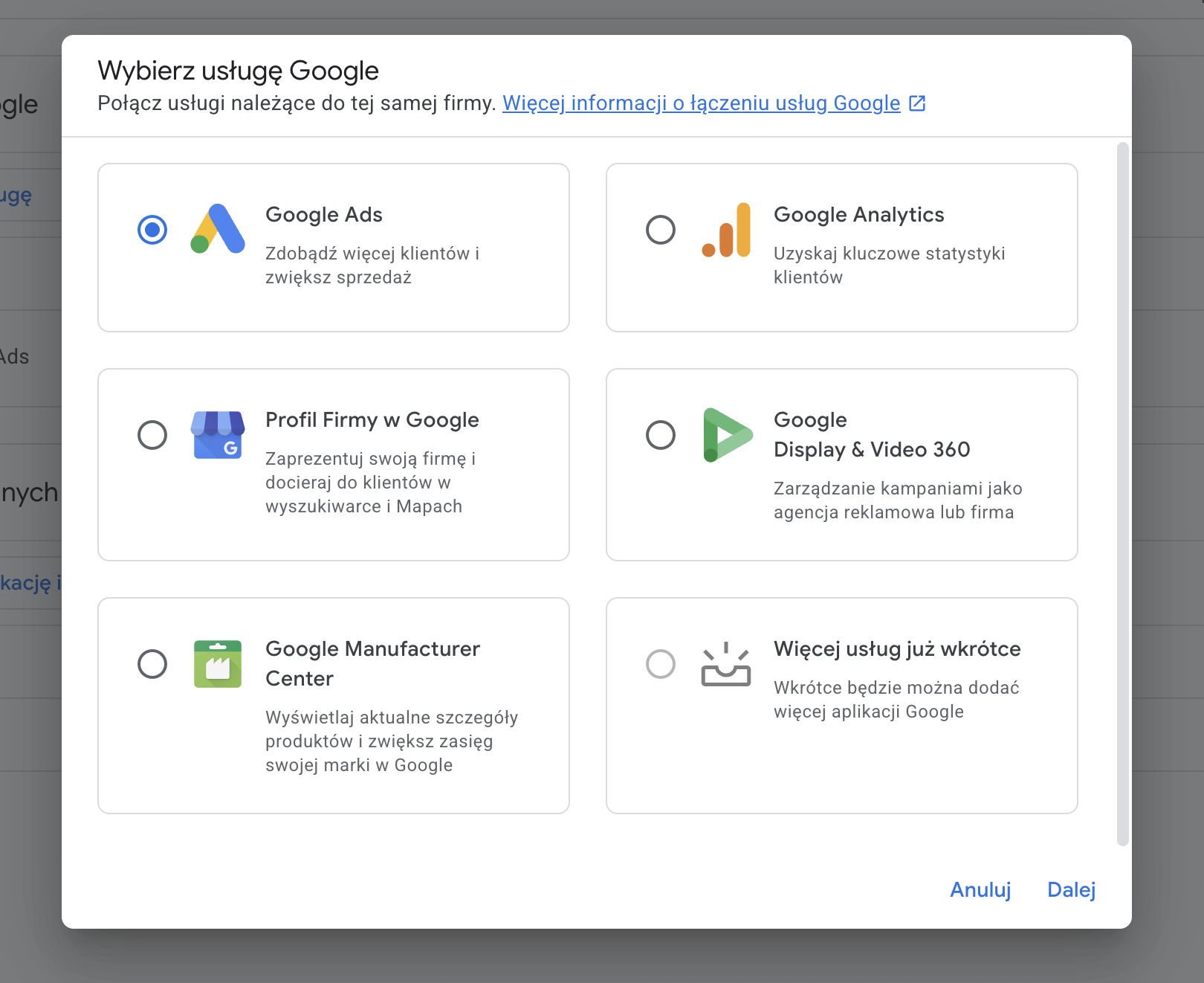Screen dimensions: 1204x983
Task: Click the Google Business Profile storefront icon
Action: click(218, 435)
